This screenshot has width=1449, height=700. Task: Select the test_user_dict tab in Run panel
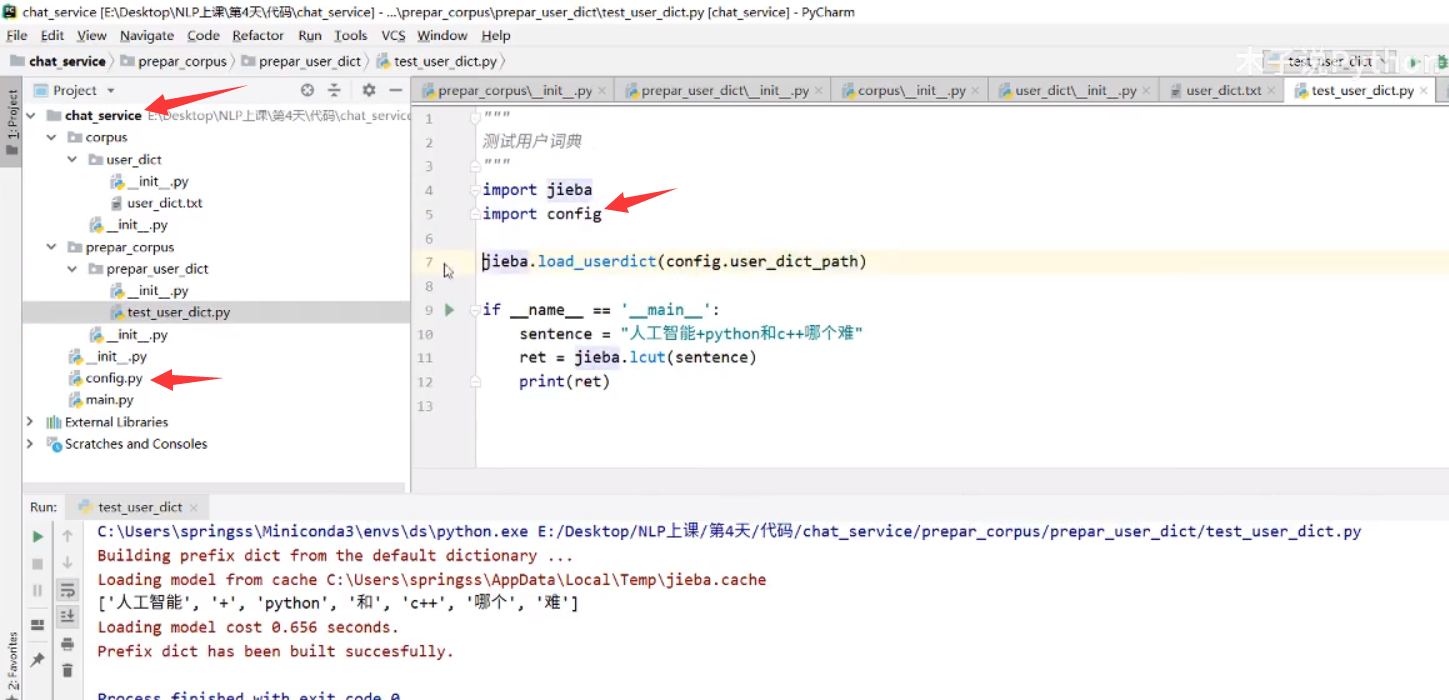coord(139,507)
